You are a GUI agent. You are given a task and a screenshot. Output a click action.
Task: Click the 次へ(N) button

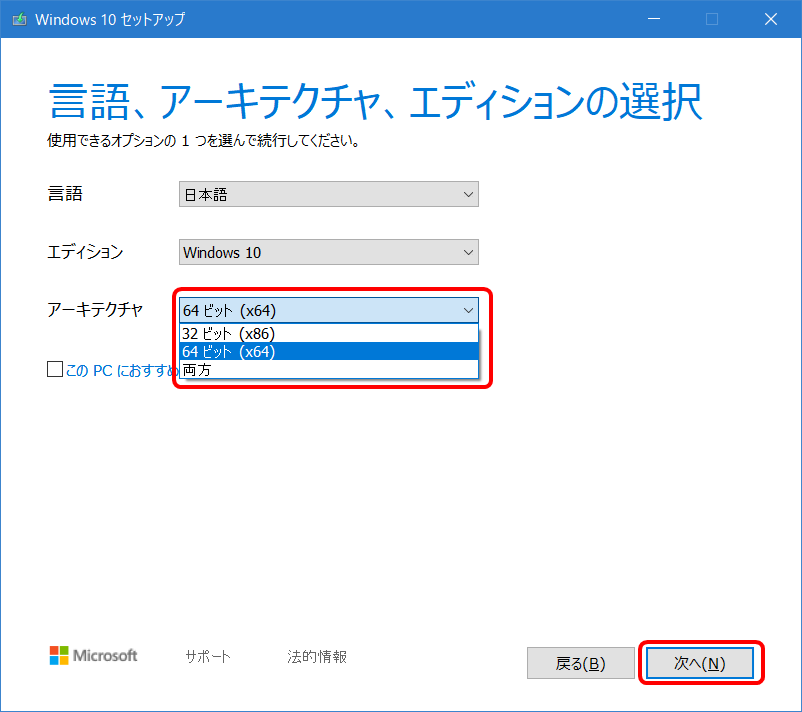[x=700, y=663]
